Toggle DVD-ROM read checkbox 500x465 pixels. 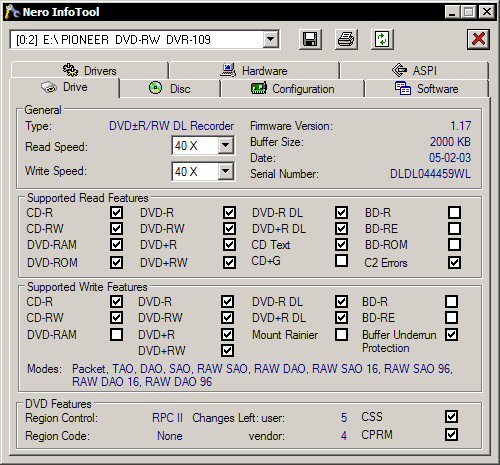tap(116, 262)
